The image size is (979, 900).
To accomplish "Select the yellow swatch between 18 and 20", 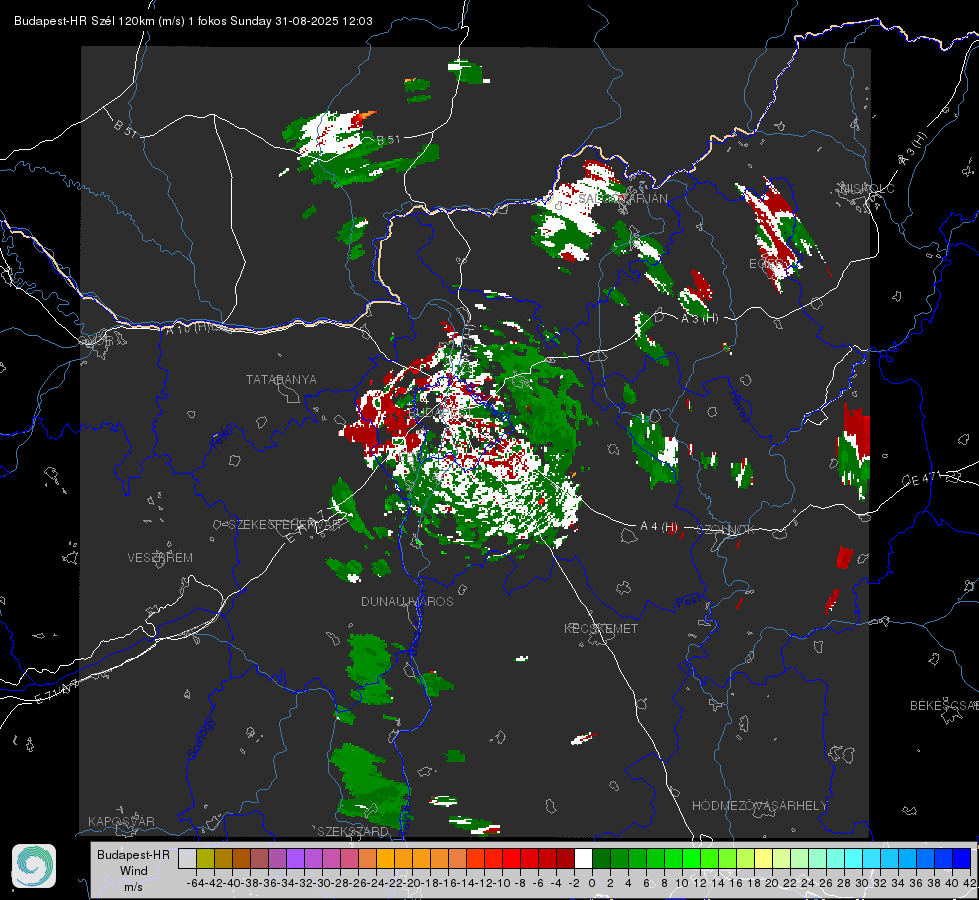I will [x=764, y=858].
